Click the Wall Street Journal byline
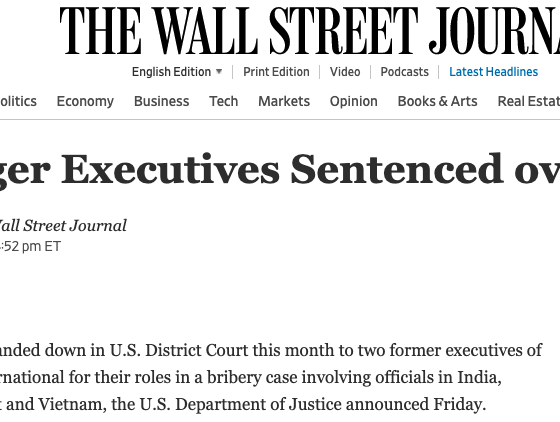The width and height of the screenshot is (560, 422). pos(63,226)
